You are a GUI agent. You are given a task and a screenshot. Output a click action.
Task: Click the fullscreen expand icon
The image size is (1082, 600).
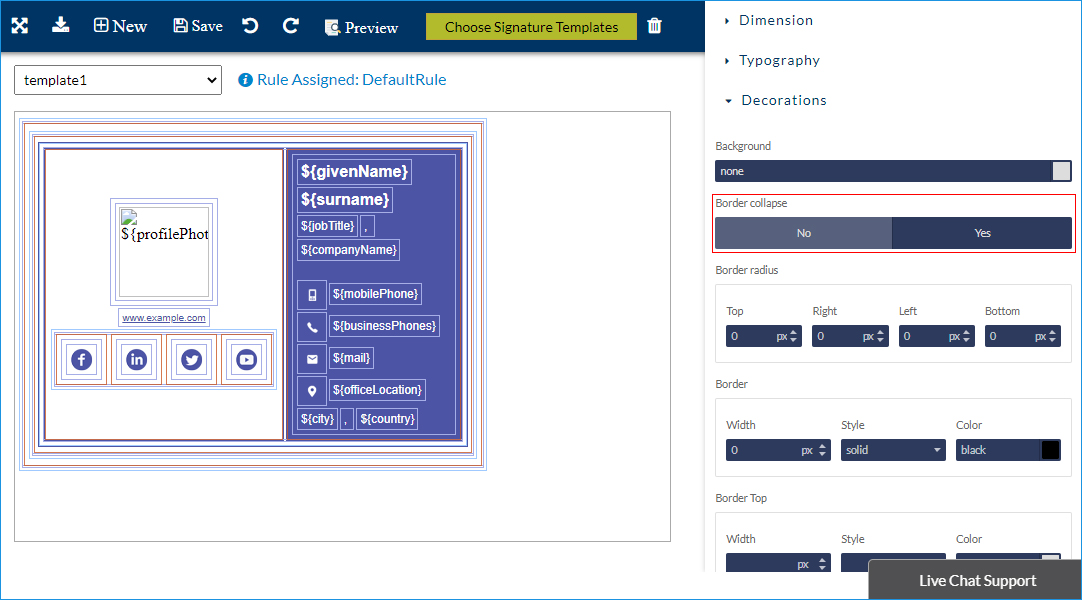coord(19,26)
